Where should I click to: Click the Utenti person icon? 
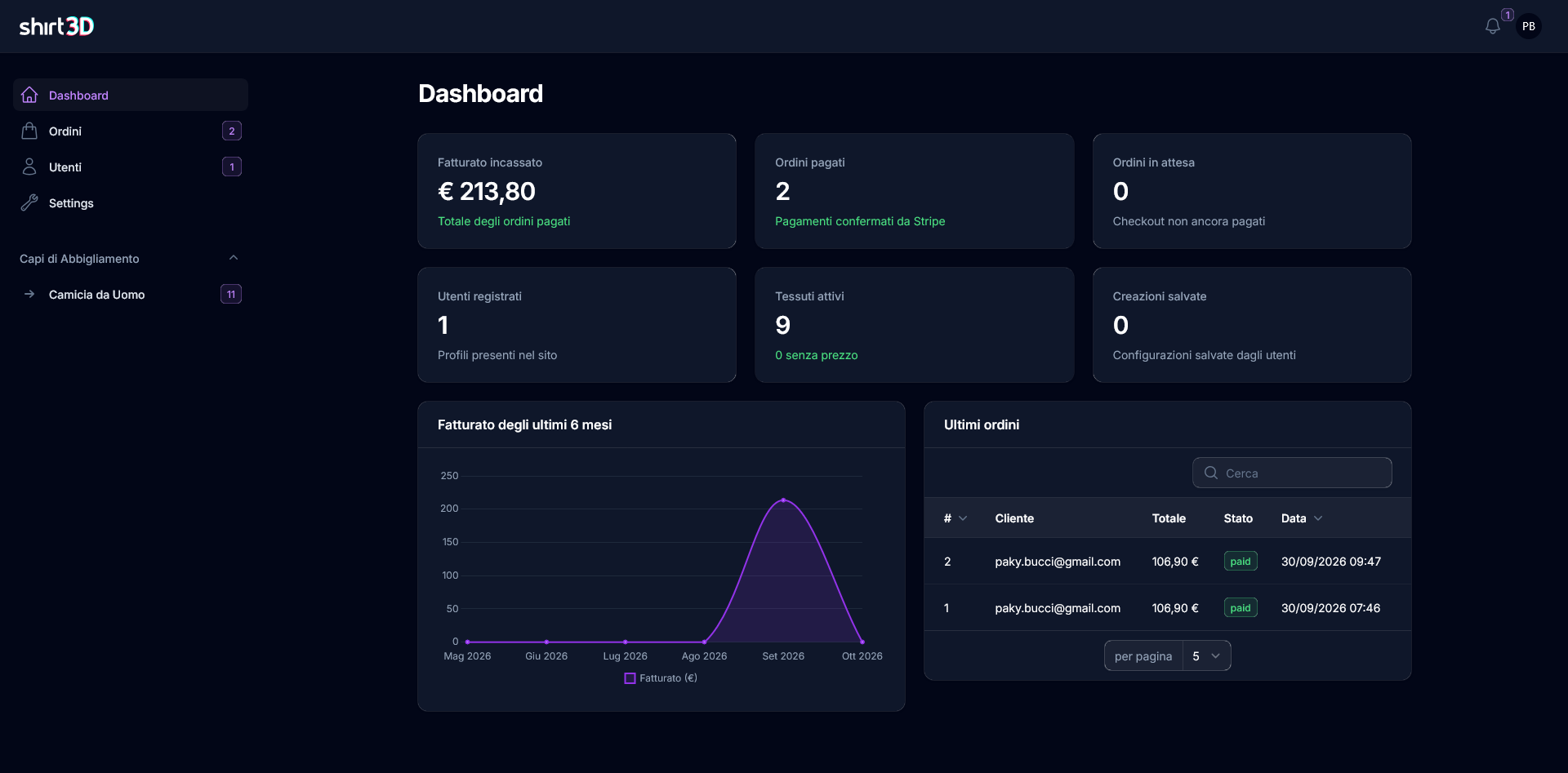click(29, 167)
